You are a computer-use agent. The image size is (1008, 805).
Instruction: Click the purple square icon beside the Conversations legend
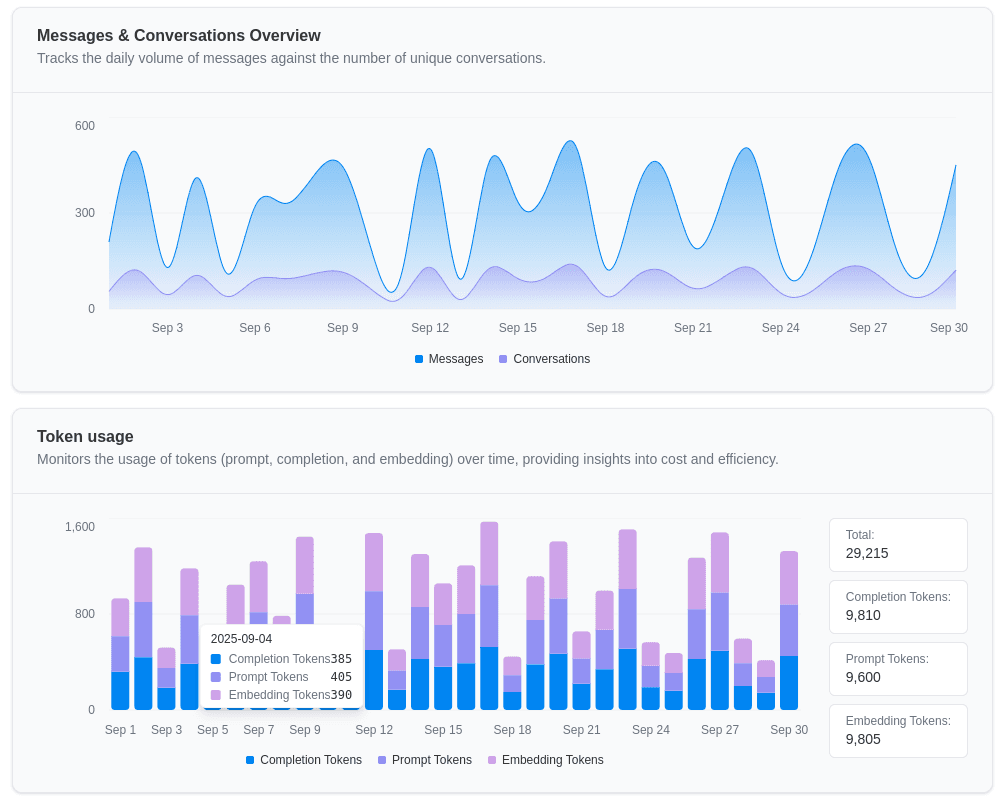(x=503, y=359)
